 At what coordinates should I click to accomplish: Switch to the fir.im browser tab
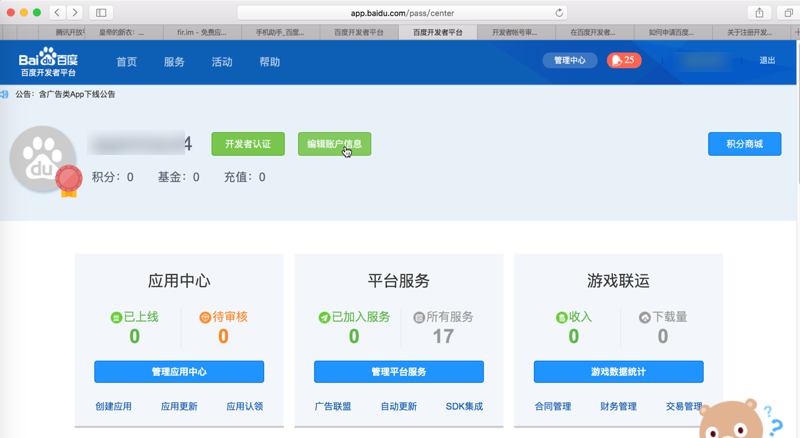pyautogui.click(x=202, y=32)
